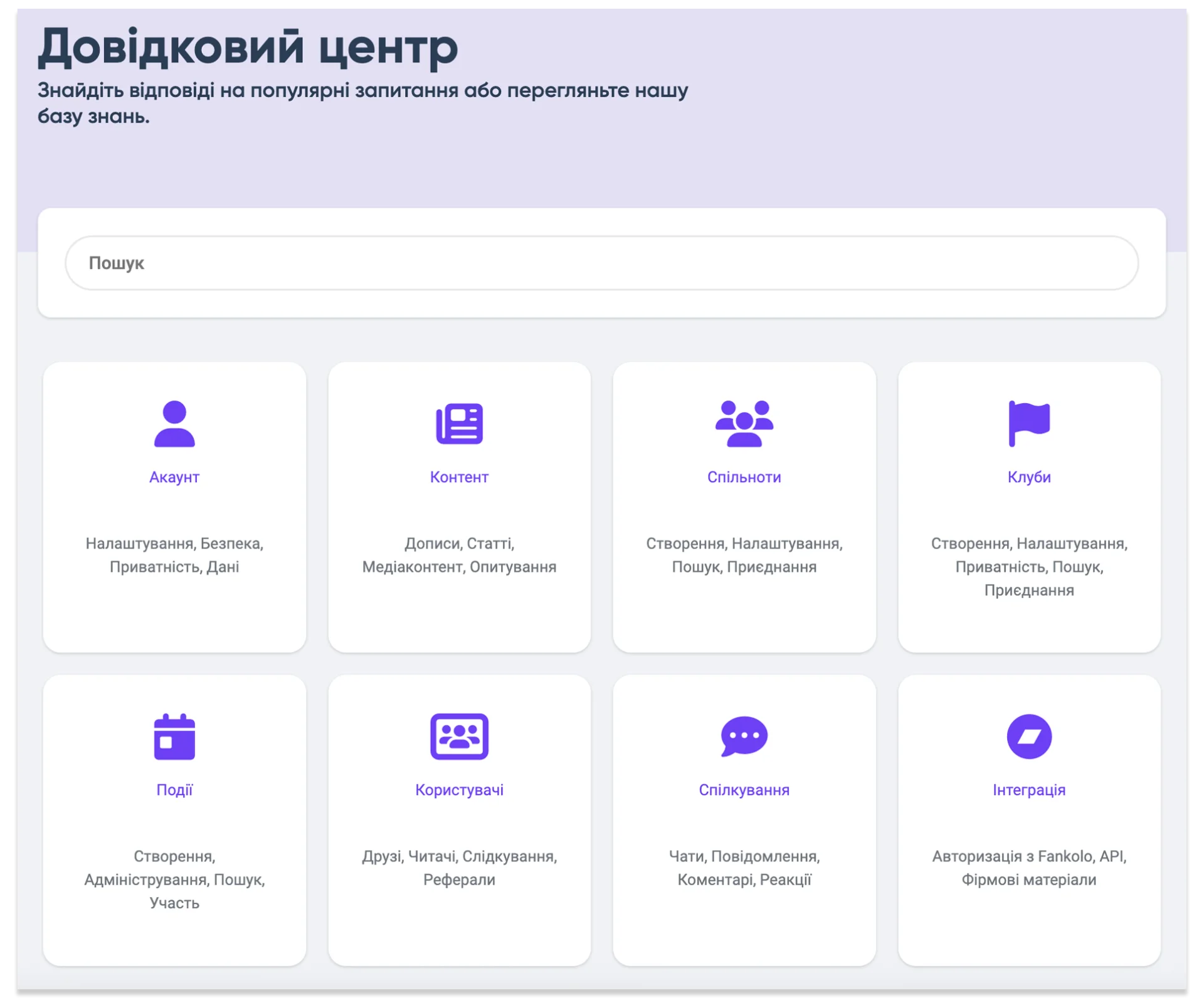The image size is (1204, 998).
Task: Open the Спілкування category link
Action: [x=744, y=790]
